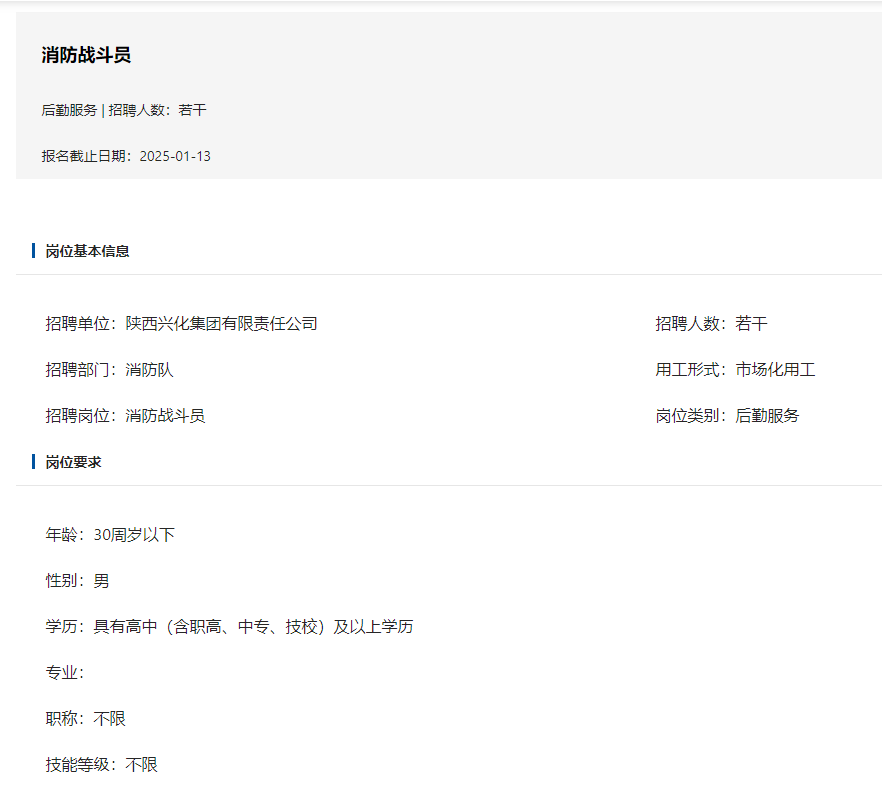Click the 岗位类别：后勤服务 field
This screenshot has height=793, width=882.
tap(727, 416)
